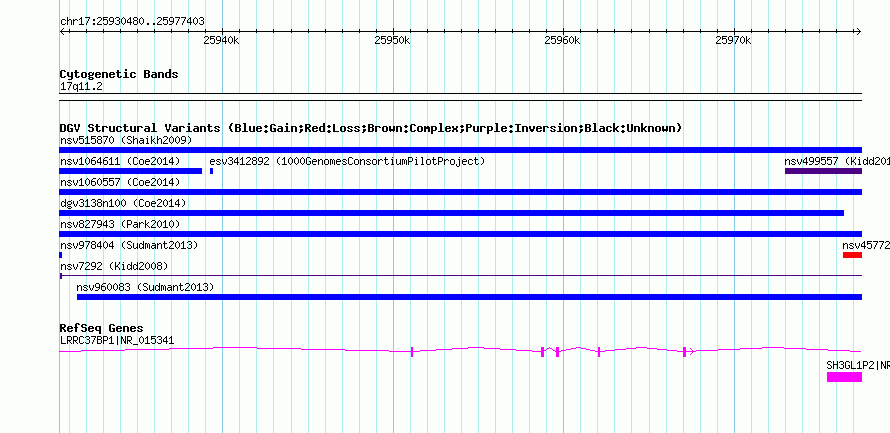Open the dgv3138n100 (Coe2014) label
The width and height of the screenshot is (890, 433).
coord(123,203)
